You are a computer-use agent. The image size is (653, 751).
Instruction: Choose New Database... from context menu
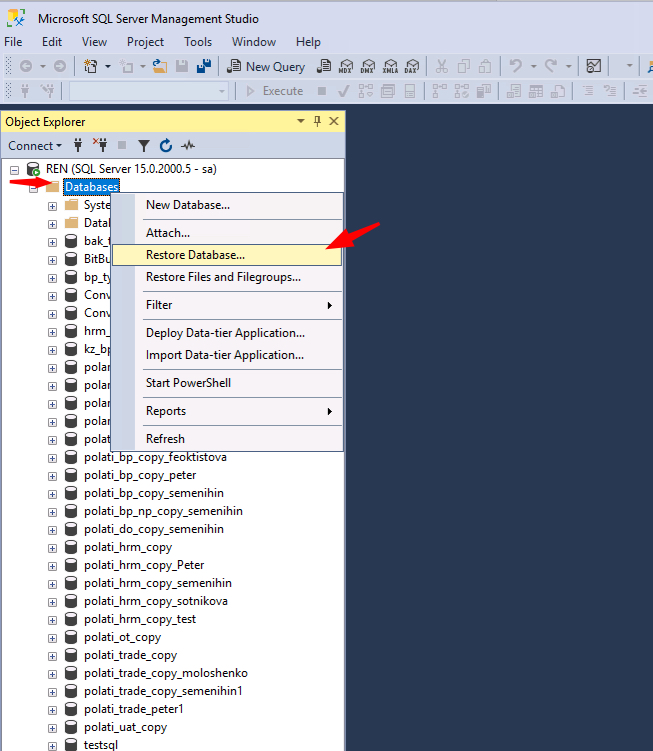[227, 205]
